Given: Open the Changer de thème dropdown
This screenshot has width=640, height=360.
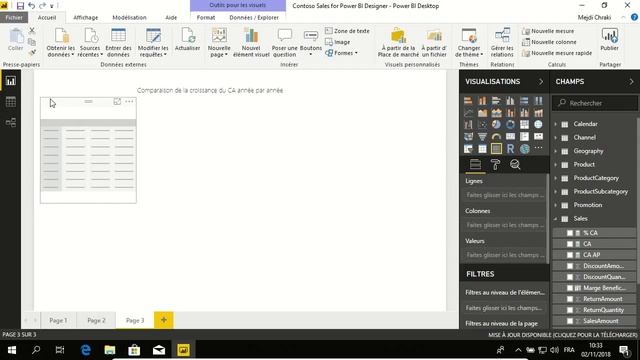Looking at the screenshot, I should pyautogui.click(x=469, y=43).
